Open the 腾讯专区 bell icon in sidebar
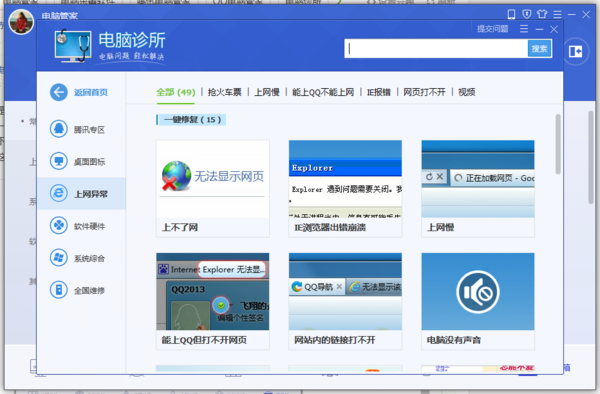600x394 pixels. click(59, 129)
